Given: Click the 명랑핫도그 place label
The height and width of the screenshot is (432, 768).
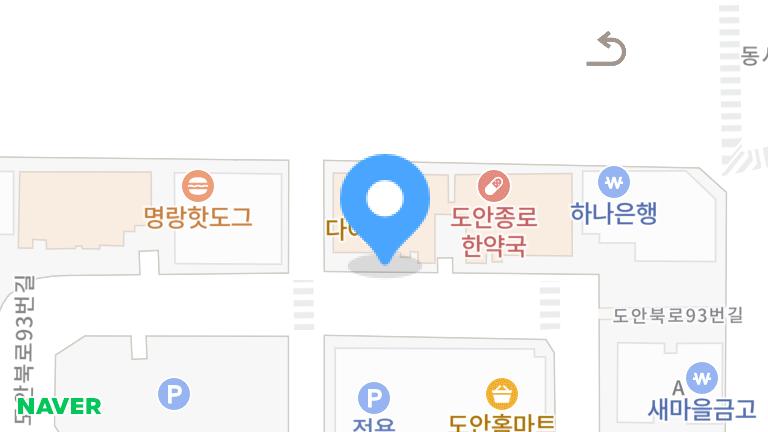Looking at the screenshot, I should tap(198, 217).
